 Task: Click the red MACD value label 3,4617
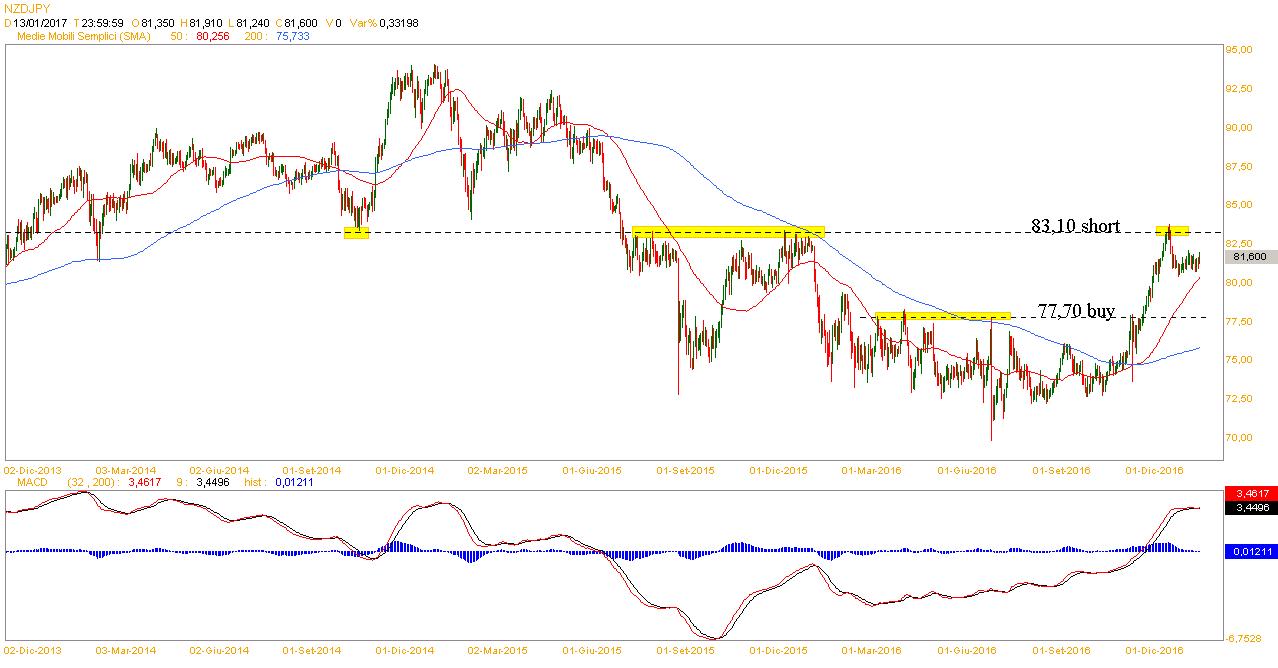point(1250,494)
